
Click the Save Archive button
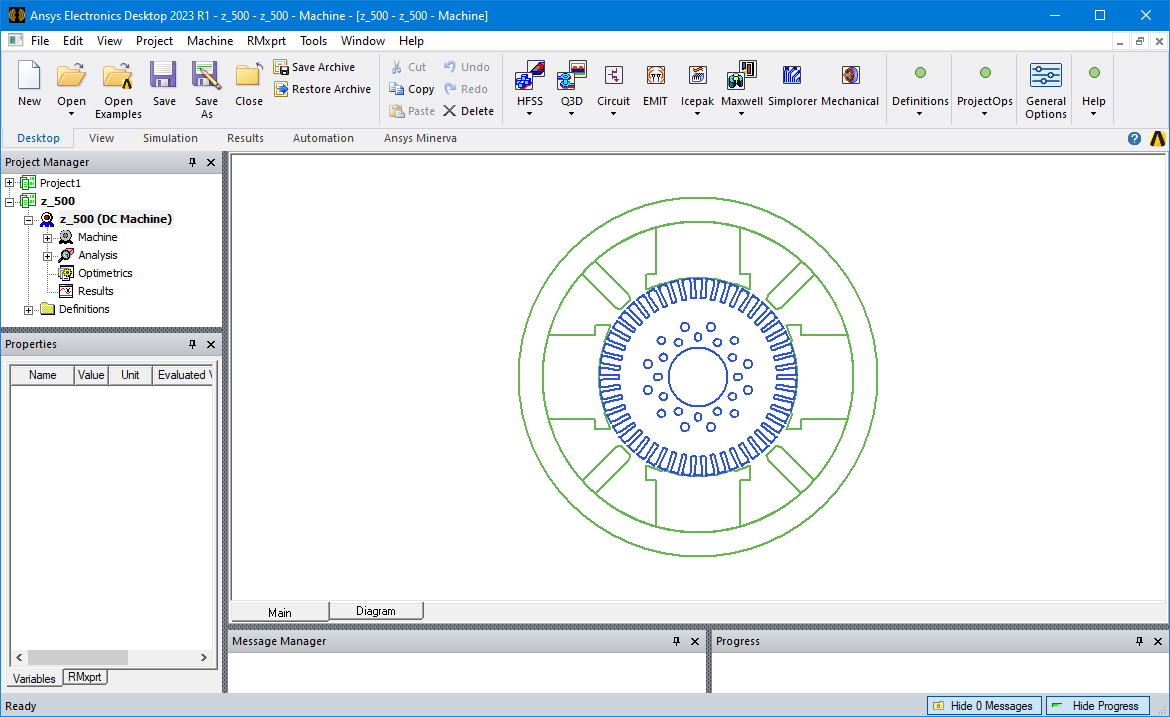click(x=314, y=67)
